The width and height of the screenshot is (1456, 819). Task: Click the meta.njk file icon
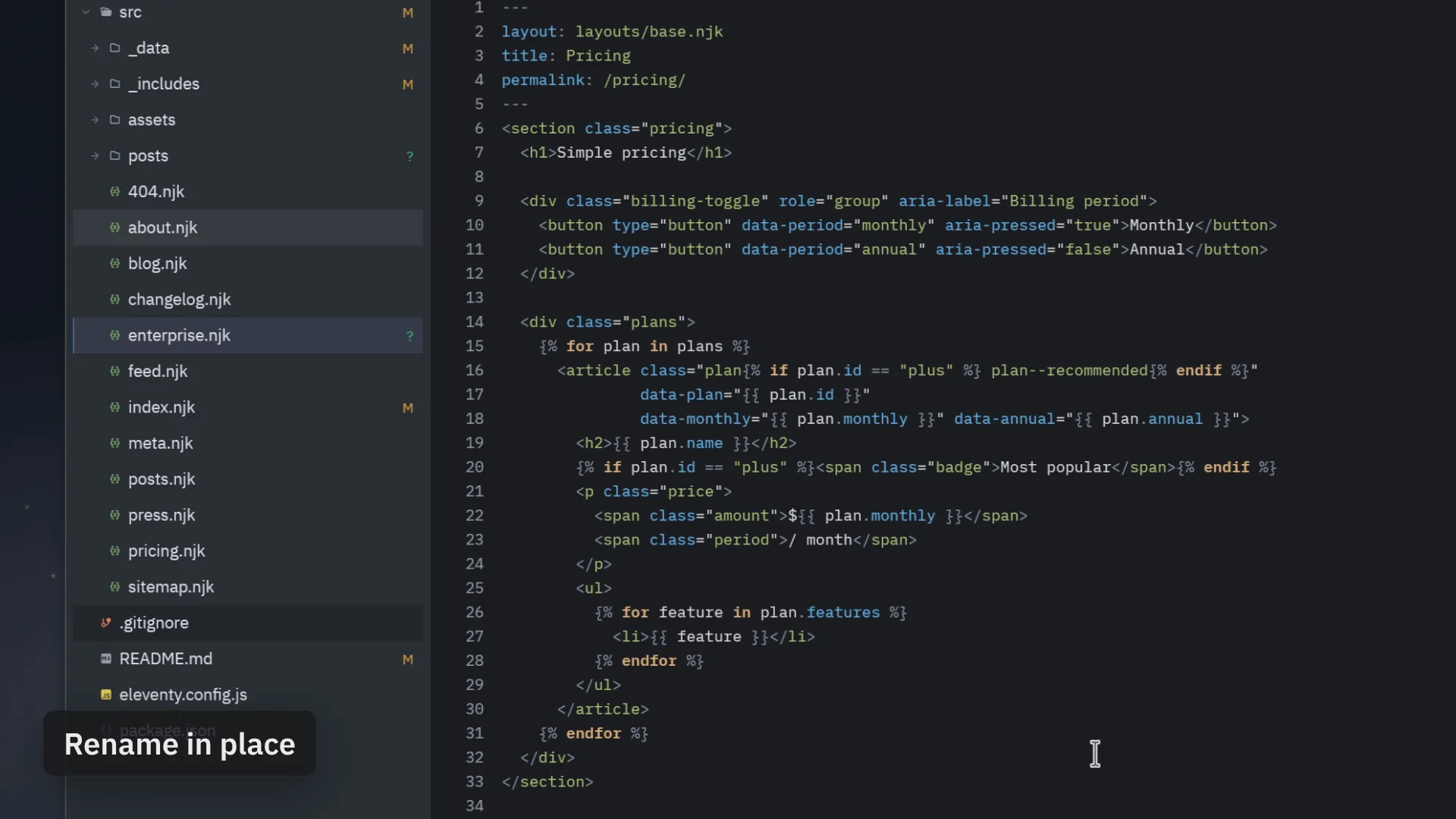[115, 443]
